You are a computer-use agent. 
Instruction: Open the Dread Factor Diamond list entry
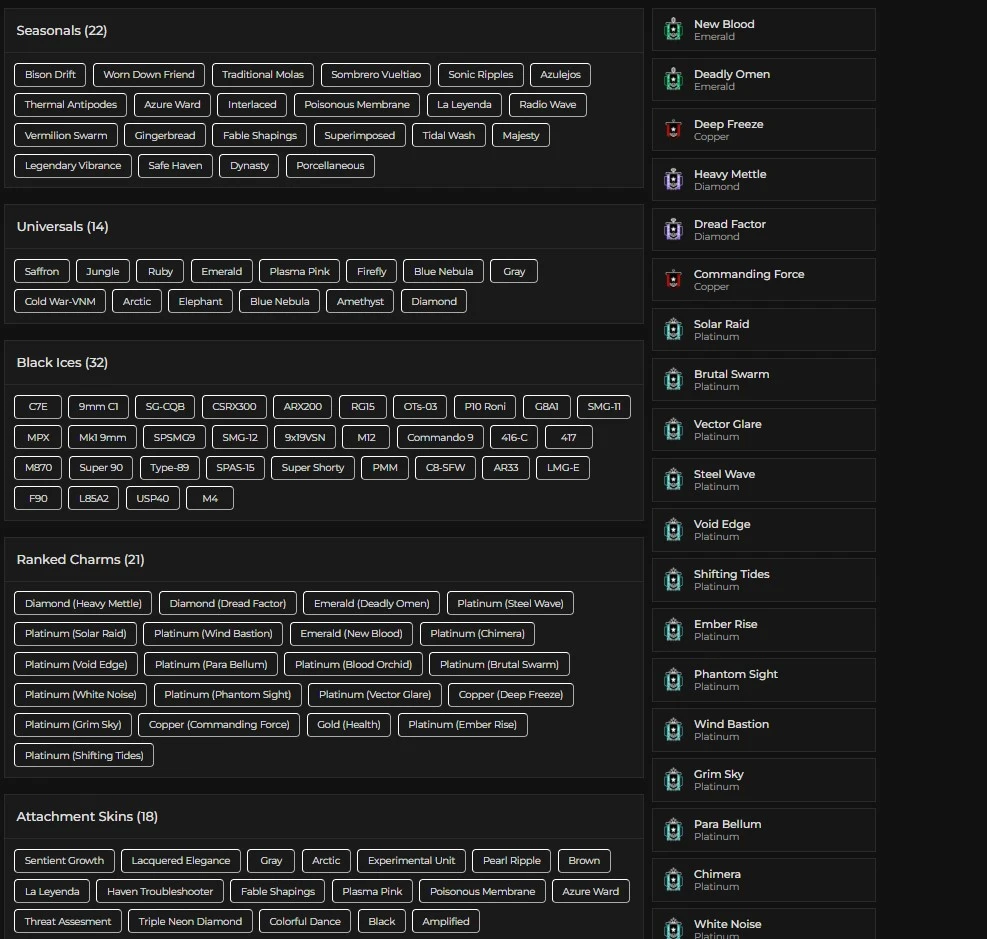pos(763,230)
